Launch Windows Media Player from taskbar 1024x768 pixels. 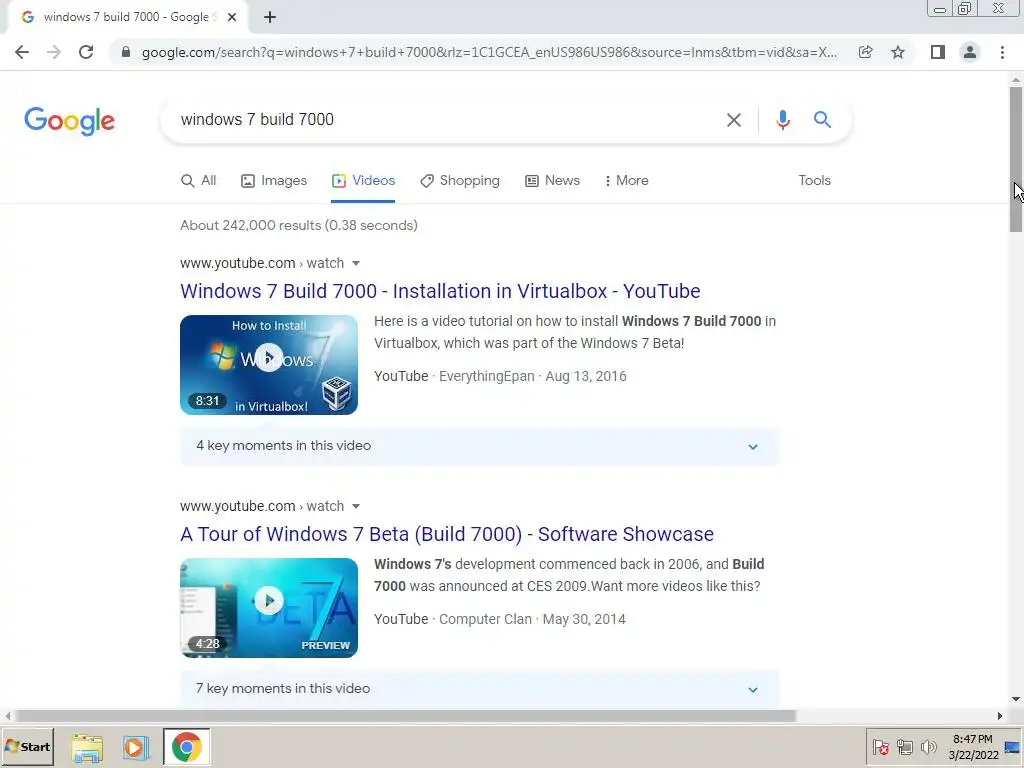pyautogui.click(x=136, y=747)
